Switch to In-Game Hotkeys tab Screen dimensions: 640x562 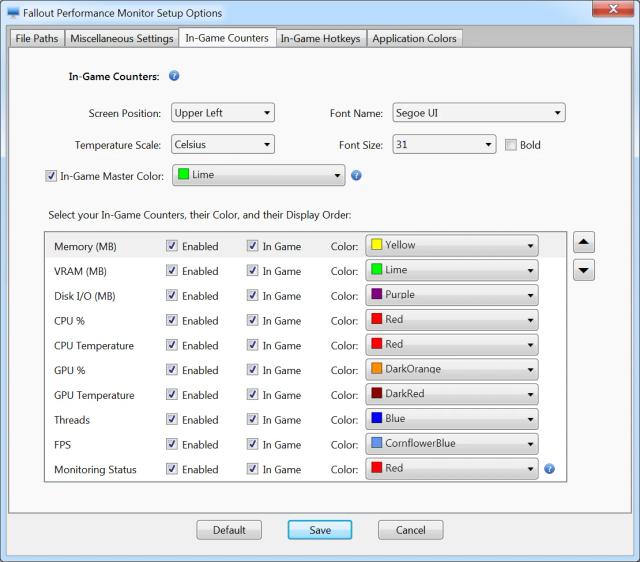320,38
